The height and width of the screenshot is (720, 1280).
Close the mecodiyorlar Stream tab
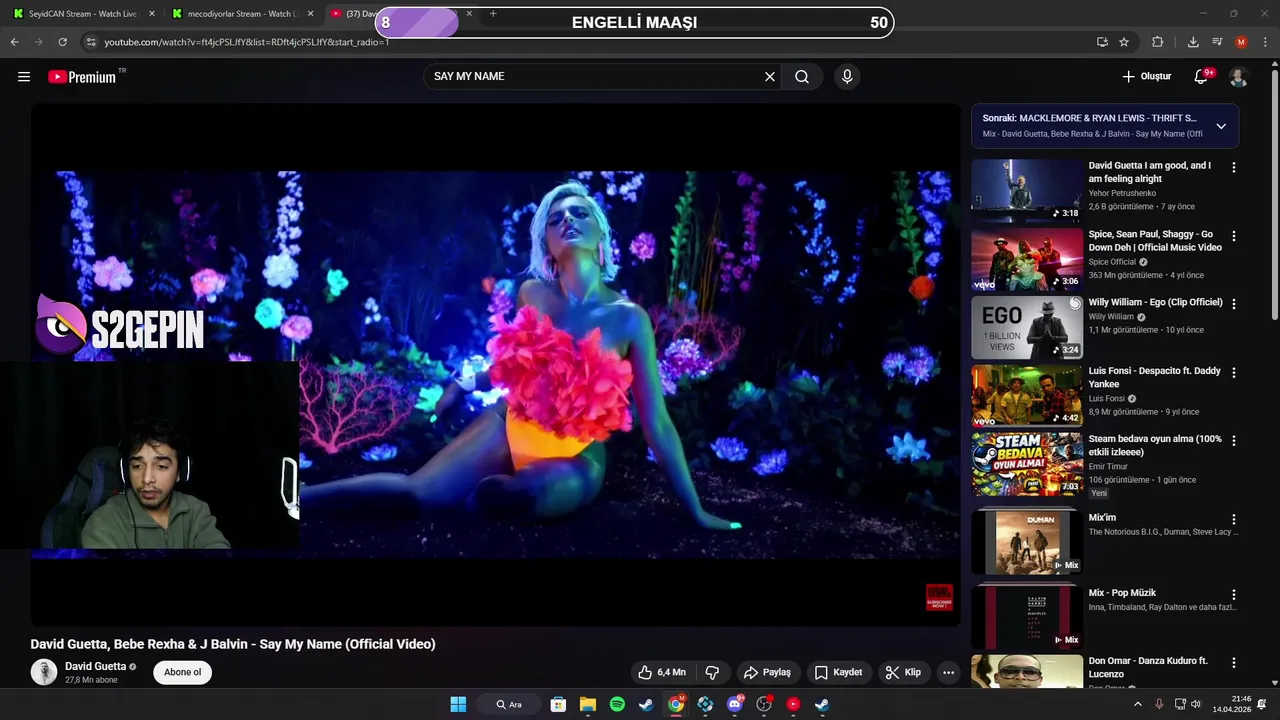pyautogui.click(x=311, y=14)
